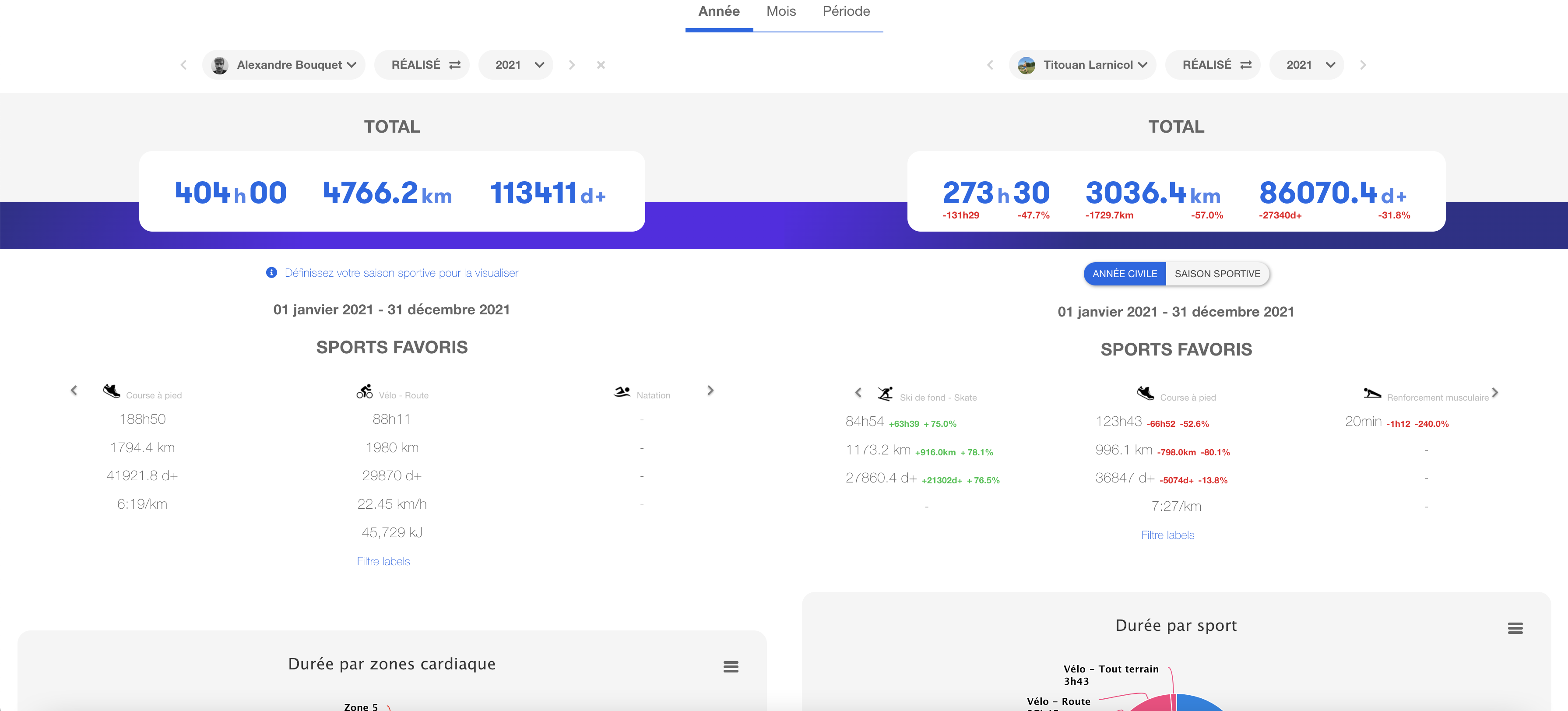Click left Course à pied label
The height and width of the screenshot is (711, 1568).
pos(154,395)
